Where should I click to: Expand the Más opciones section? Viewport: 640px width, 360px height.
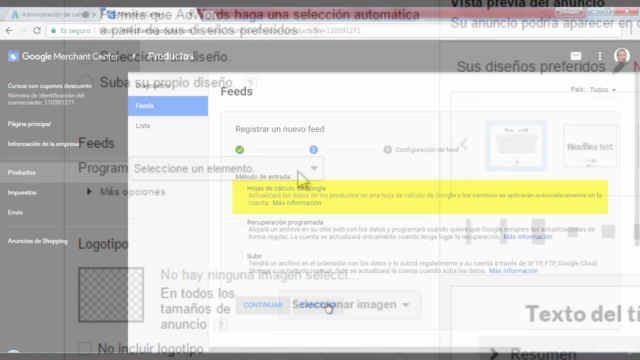[127, 192]
